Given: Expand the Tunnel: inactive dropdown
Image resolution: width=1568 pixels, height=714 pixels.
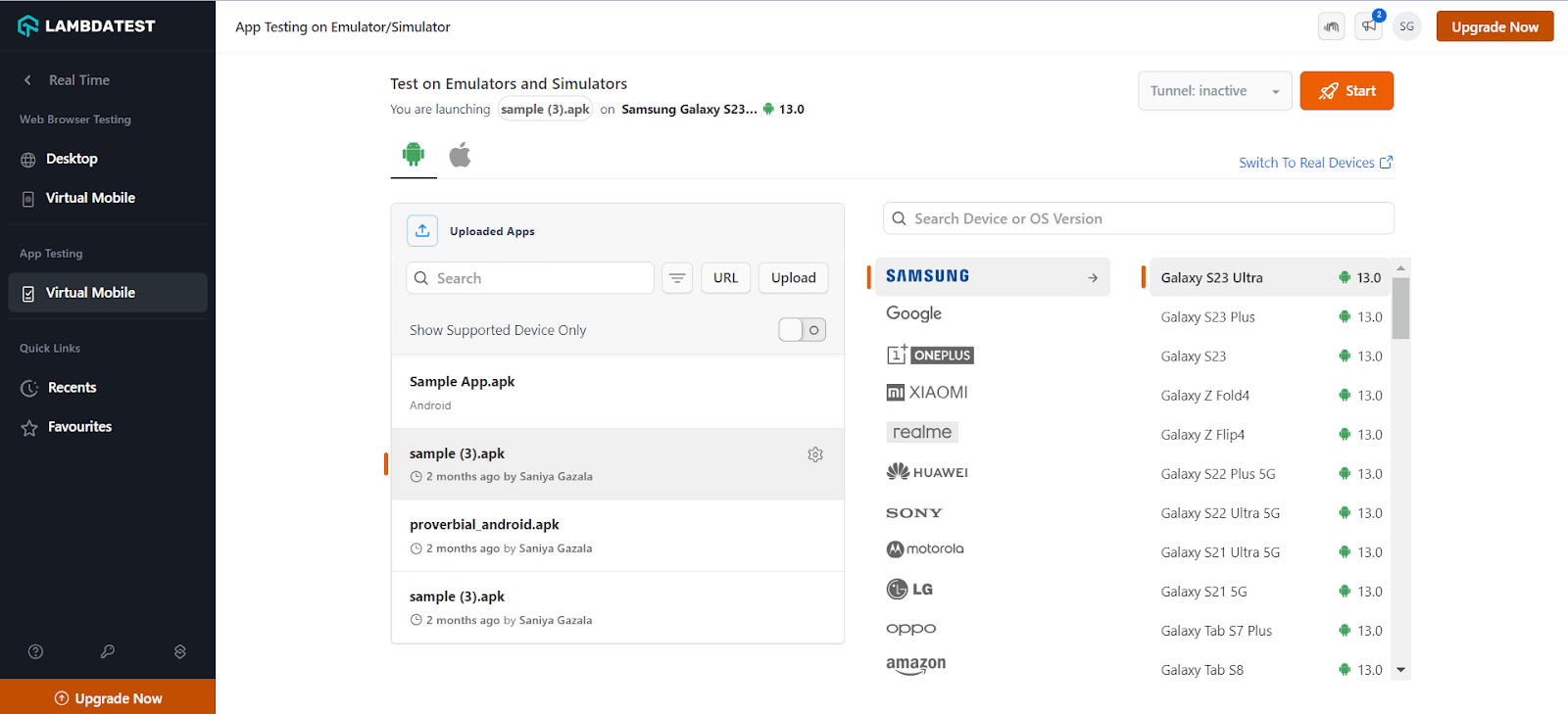Looking at the screenshot, I should tap(1215, 91).
